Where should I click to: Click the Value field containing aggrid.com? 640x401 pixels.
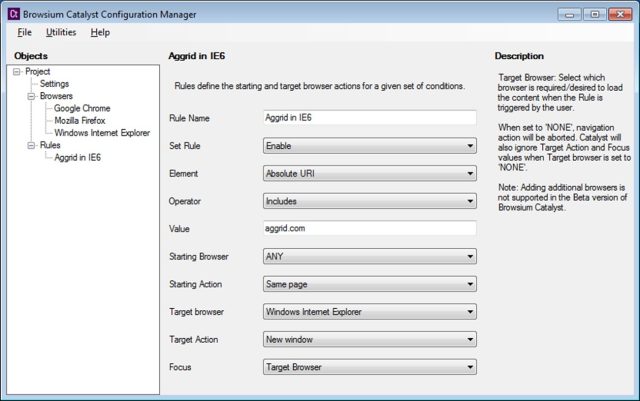pos(370,228)
